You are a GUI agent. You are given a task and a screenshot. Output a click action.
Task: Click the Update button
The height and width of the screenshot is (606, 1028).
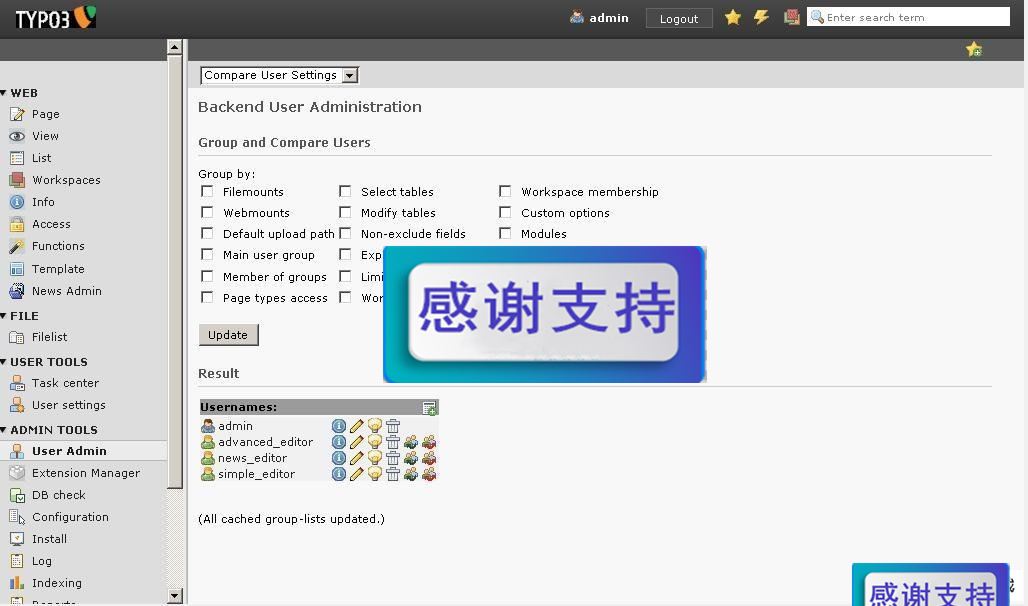228,334
